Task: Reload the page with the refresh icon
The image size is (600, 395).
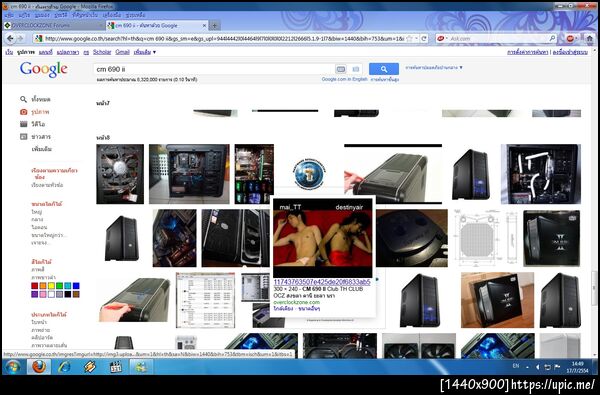Action: pos(424,38)
